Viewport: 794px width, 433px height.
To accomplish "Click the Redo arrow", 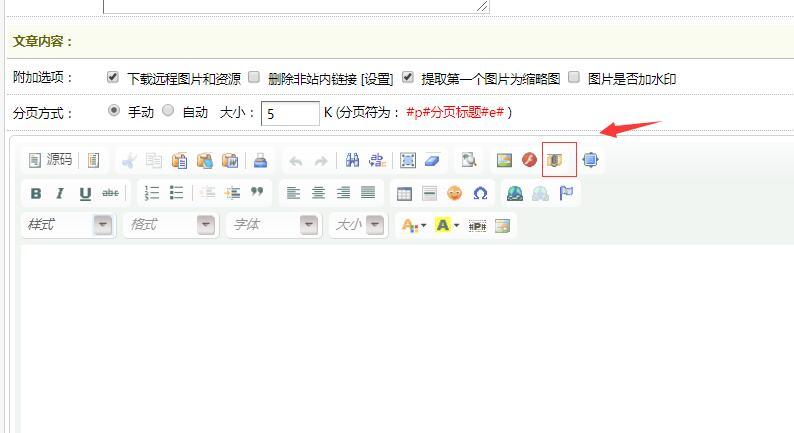I will [321, 161].
